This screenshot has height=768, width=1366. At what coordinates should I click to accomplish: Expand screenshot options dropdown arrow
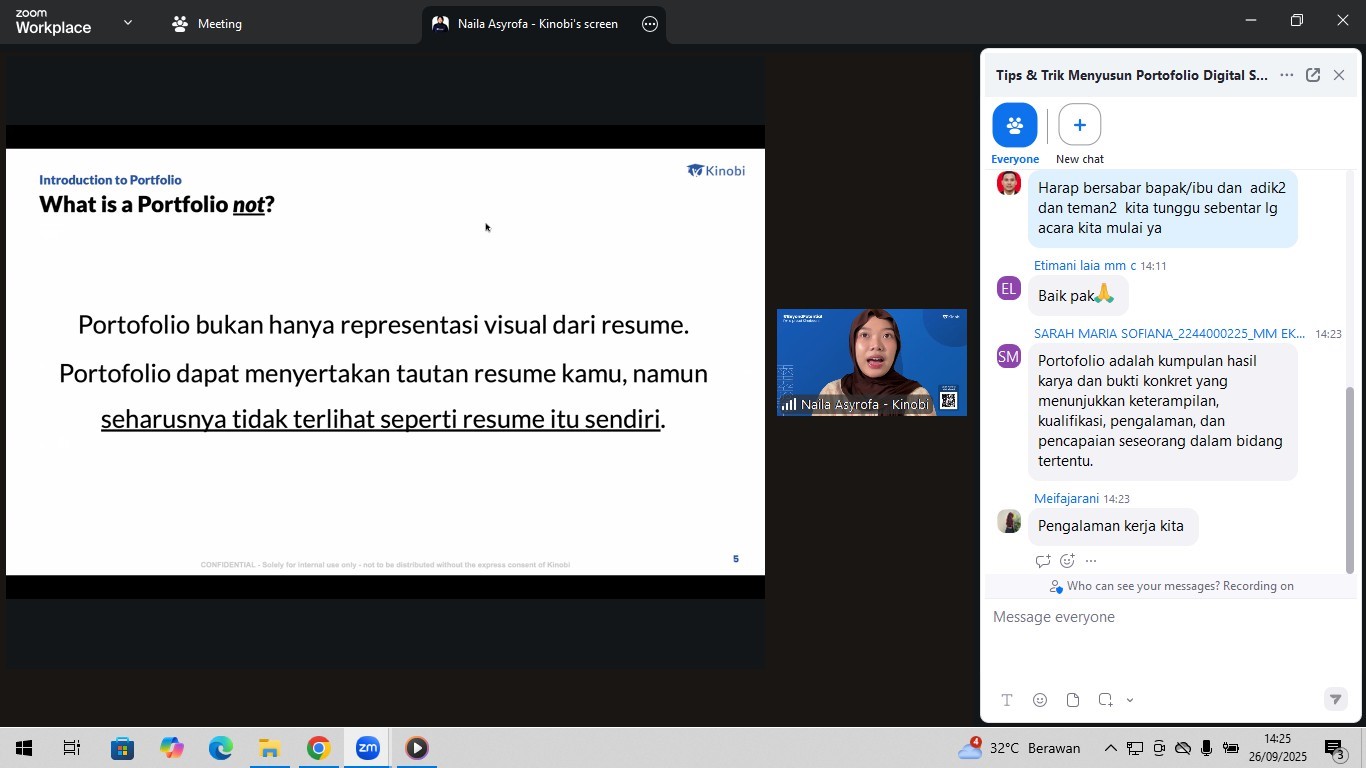click(x=1130, y=700)
